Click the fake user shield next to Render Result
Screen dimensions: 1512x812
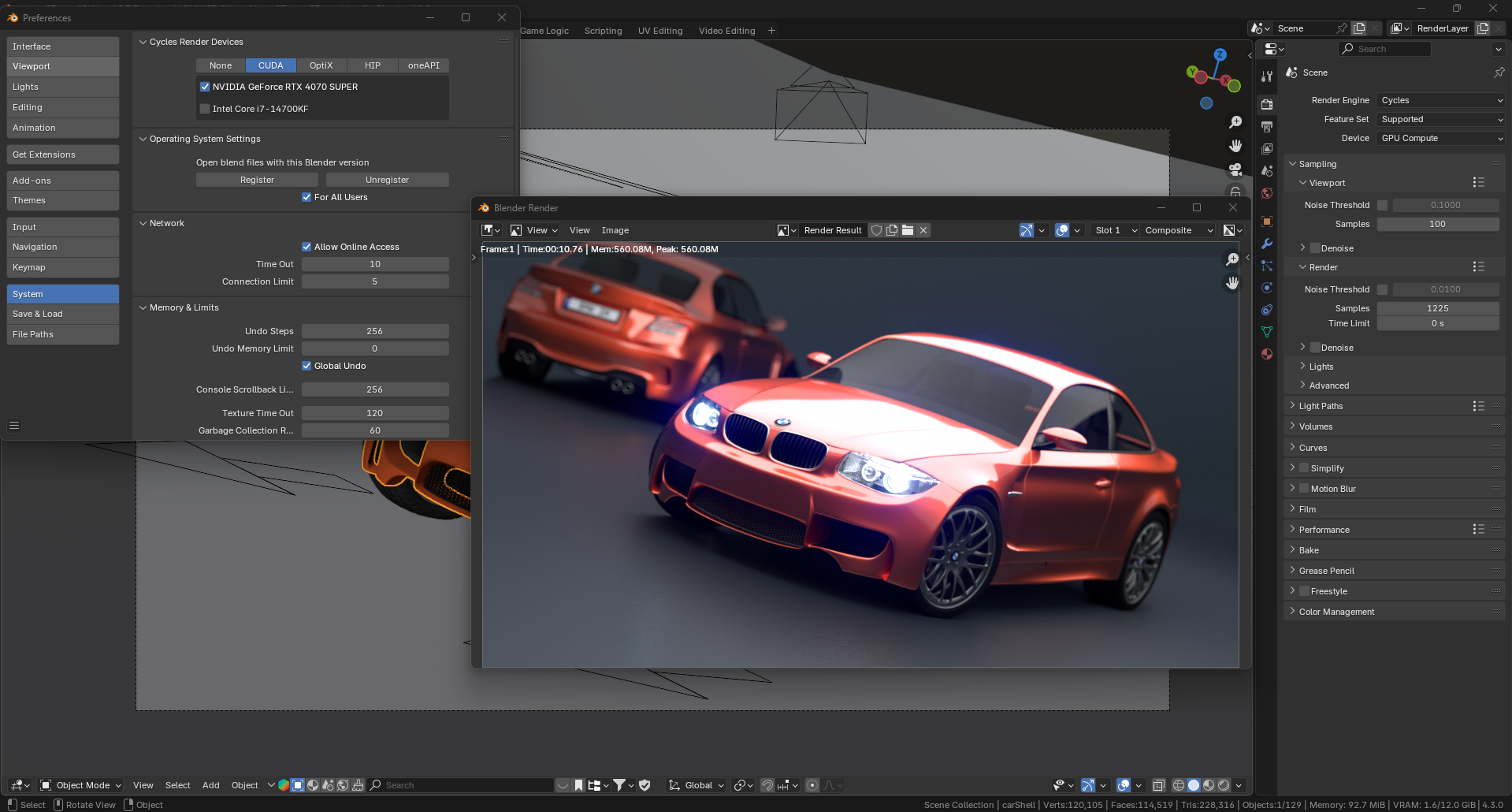click(876, 230)
